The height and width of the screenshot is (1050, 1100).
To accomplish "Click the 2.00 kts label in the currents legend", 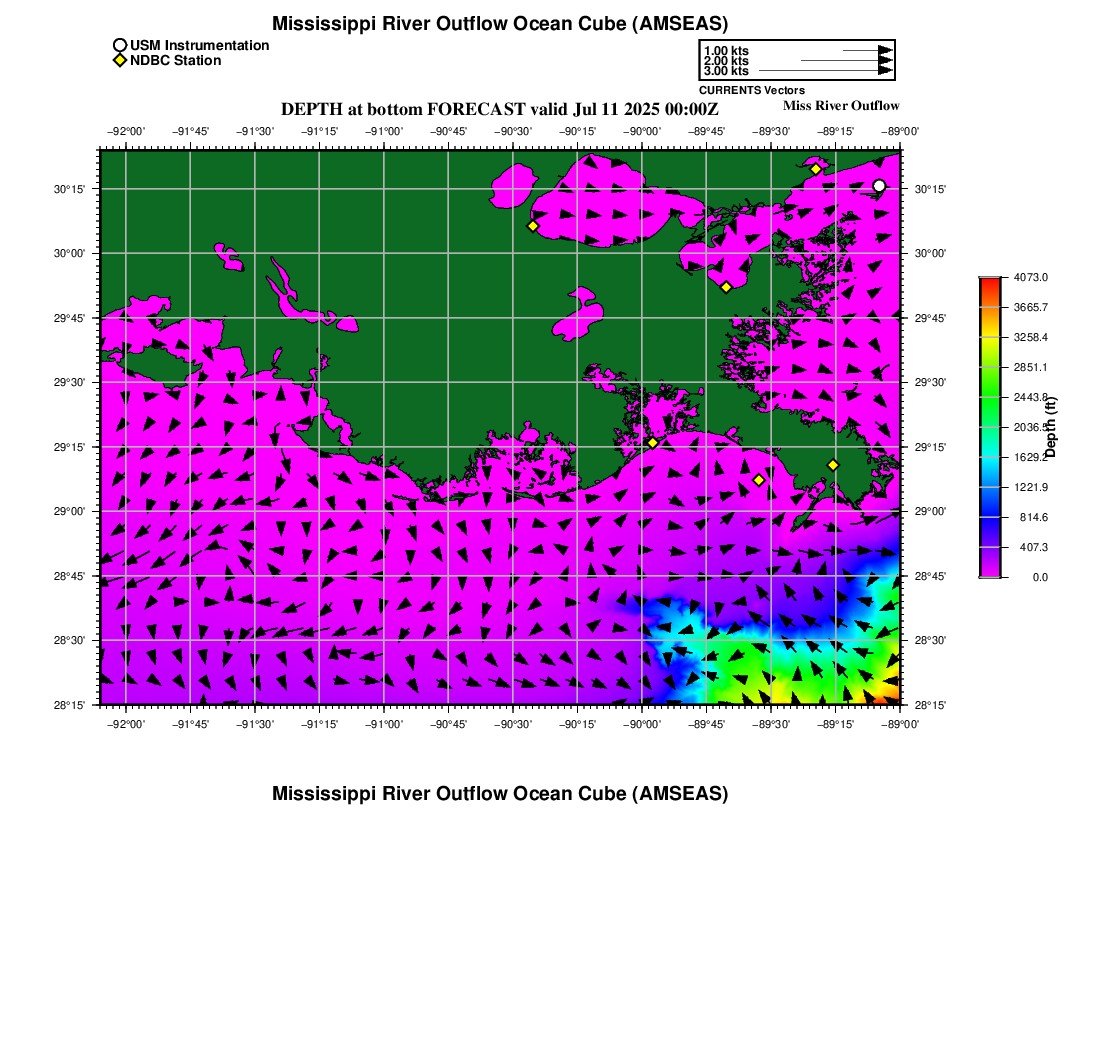I will [726, 61].
